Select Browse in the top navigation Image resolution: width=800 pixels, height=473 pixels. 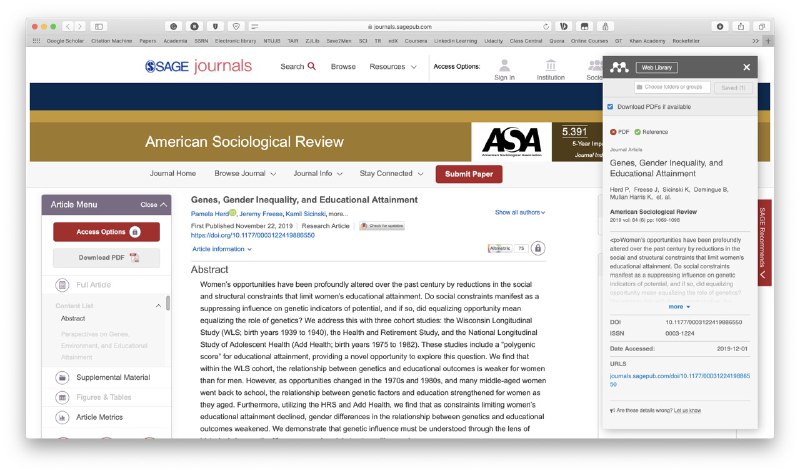(x=343, y=67)
